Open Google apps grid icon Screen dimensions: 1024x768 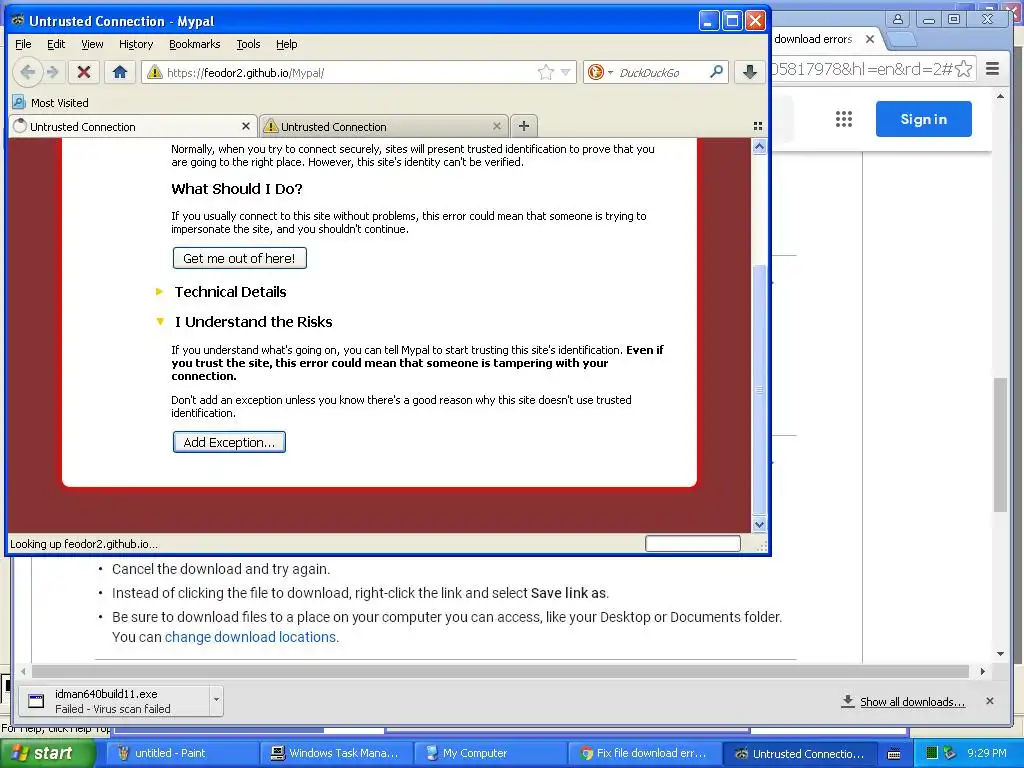coord(844,119)
